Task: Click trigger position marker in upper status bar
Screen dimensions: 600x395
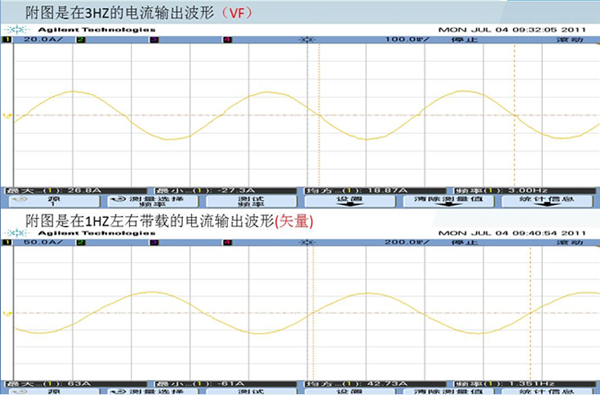Action: [x=307, y=39]
